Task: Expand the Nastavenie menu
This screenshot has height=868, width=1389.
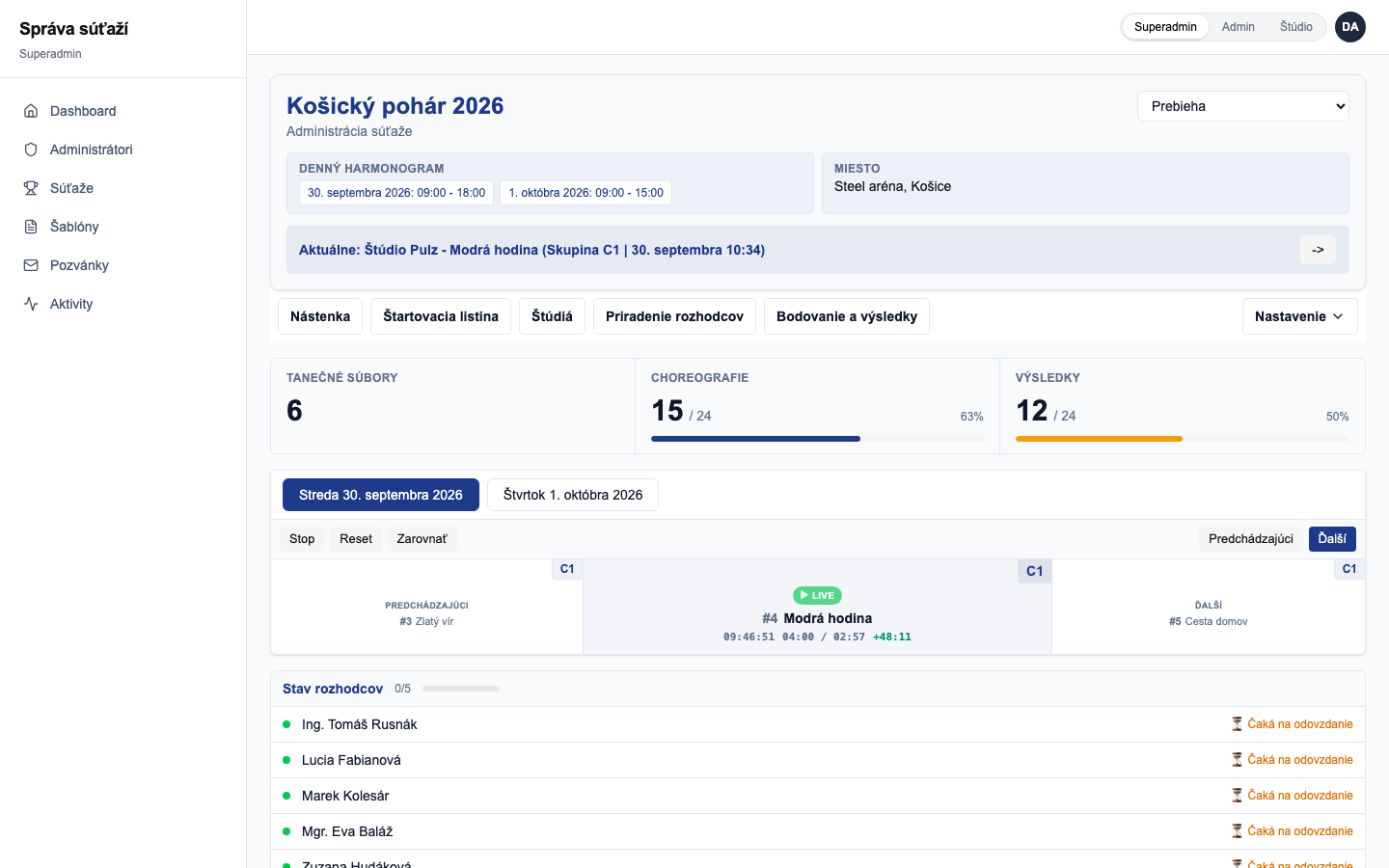Action: tap(1299, 316)
